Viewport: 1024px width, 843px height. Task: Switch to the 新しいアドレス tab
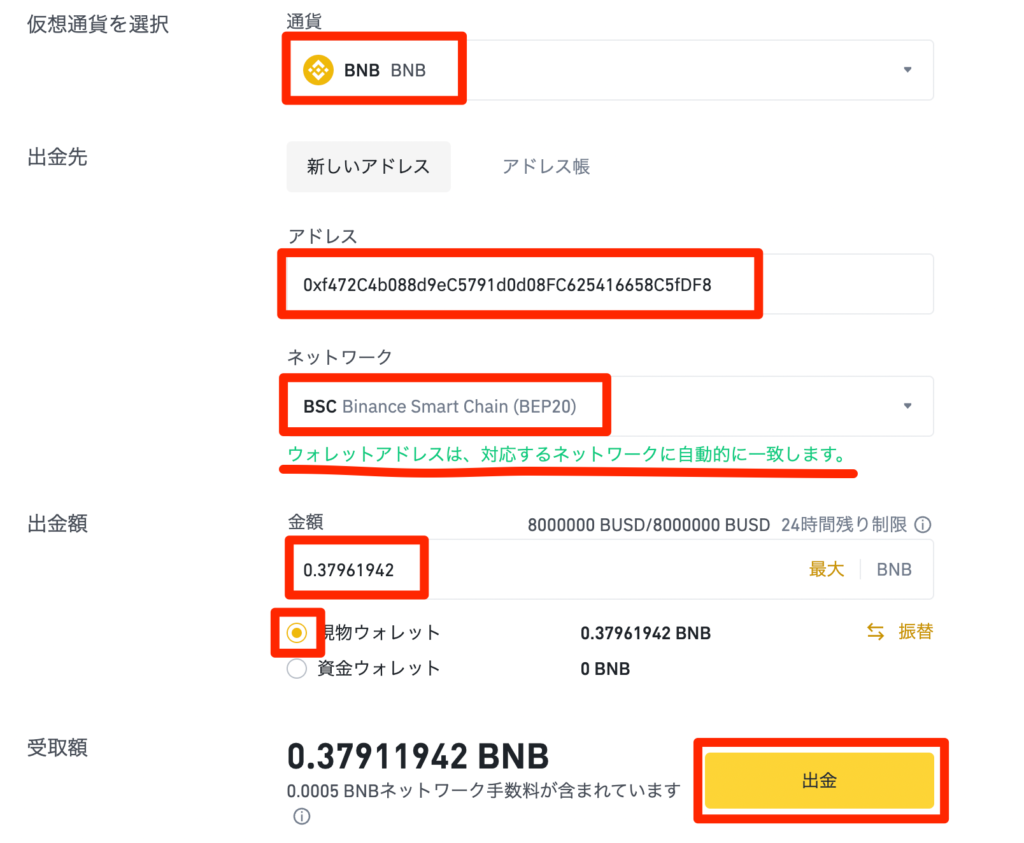click(x=368, y=166)
